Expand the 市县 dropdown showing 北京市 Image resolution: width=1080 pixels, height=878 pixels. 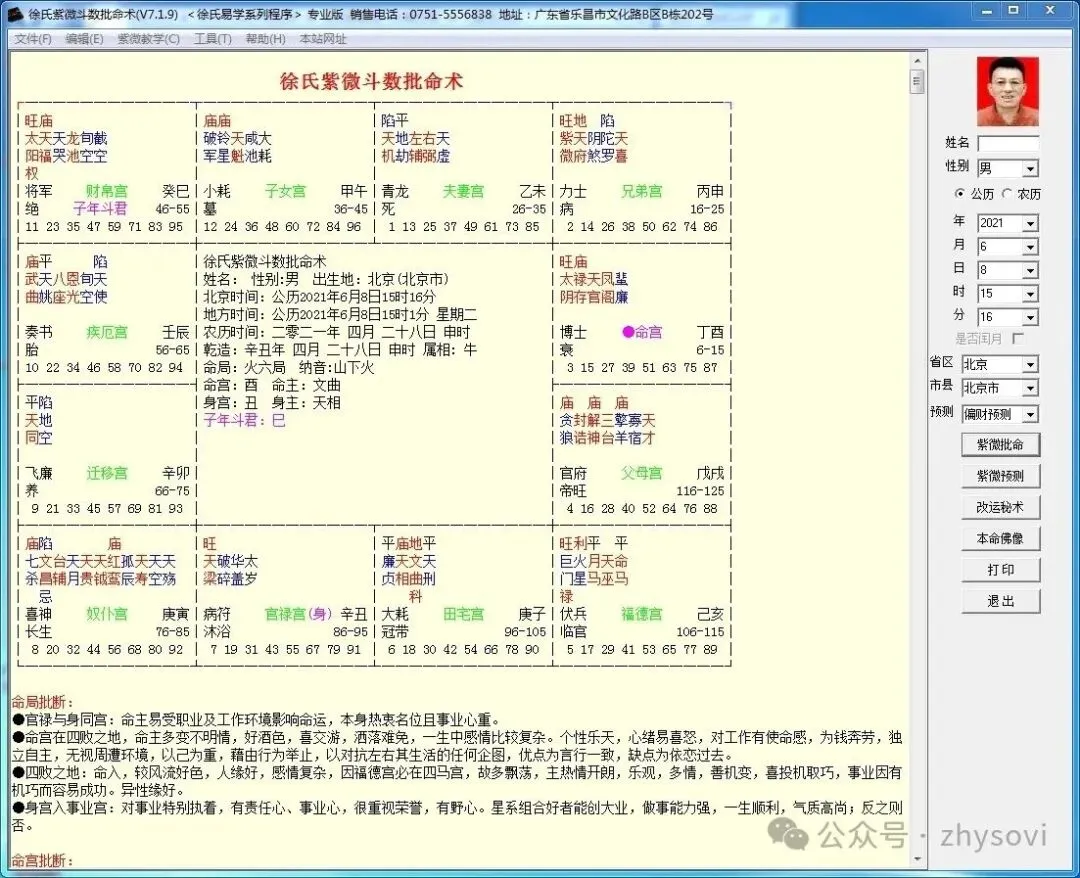(1030, 388)
